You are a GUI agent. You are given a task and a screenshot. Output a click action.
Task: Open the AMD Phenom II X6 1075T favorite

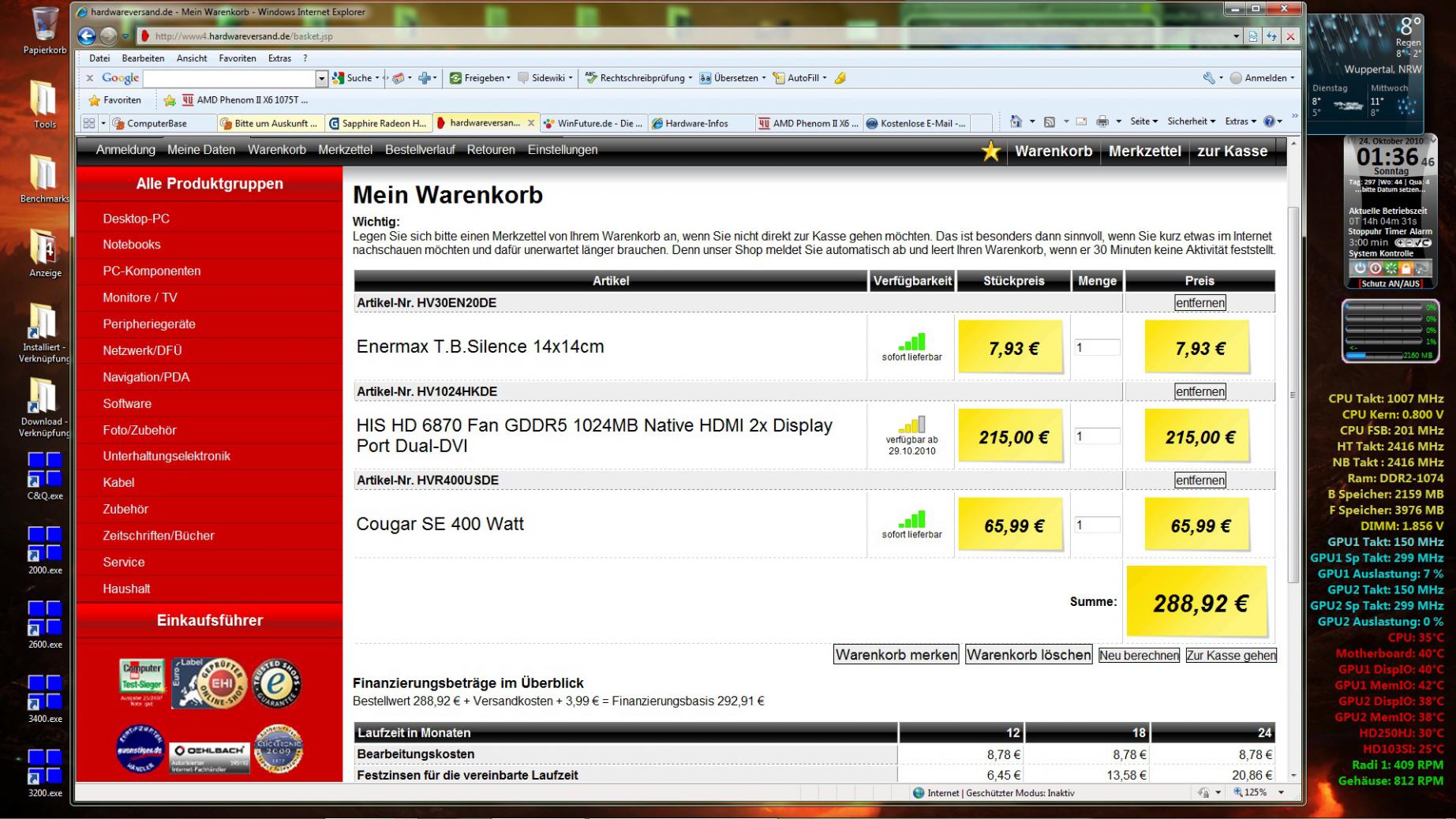(x=245, y=100)
